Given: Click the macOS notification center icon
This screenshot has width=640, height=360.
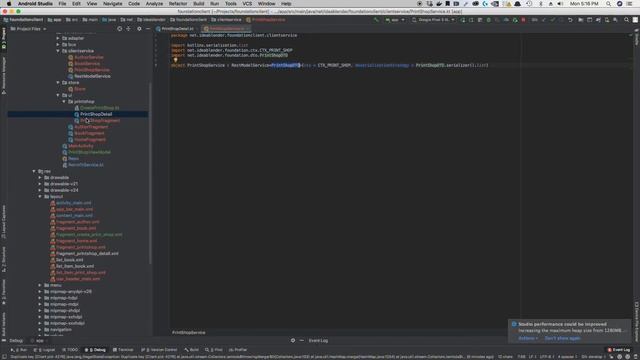Looking at the screenshot, I should [x=630, y=4].
